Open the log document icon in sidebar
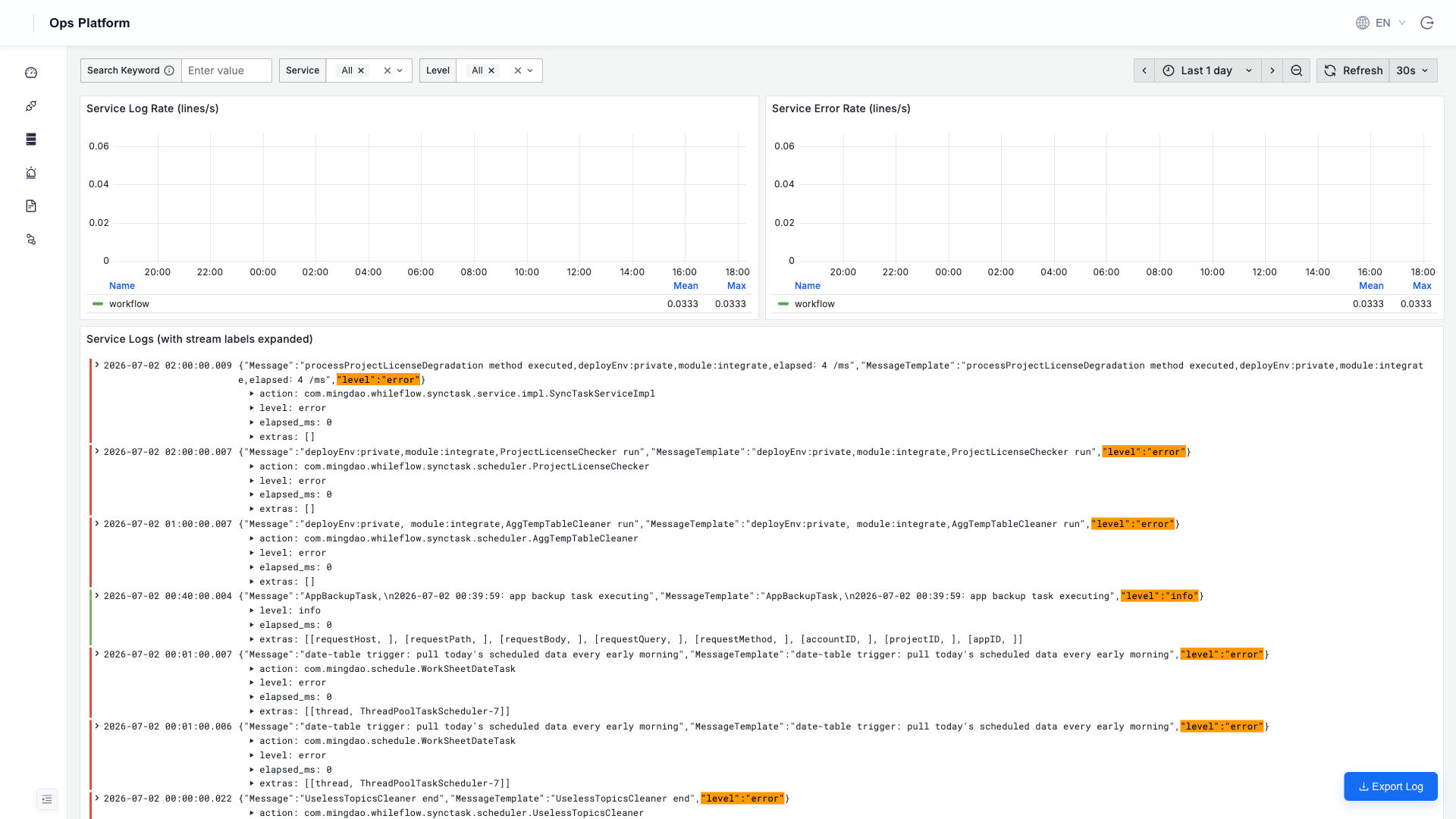Viewport: 1456px width, 819px height. click(31, 206)
